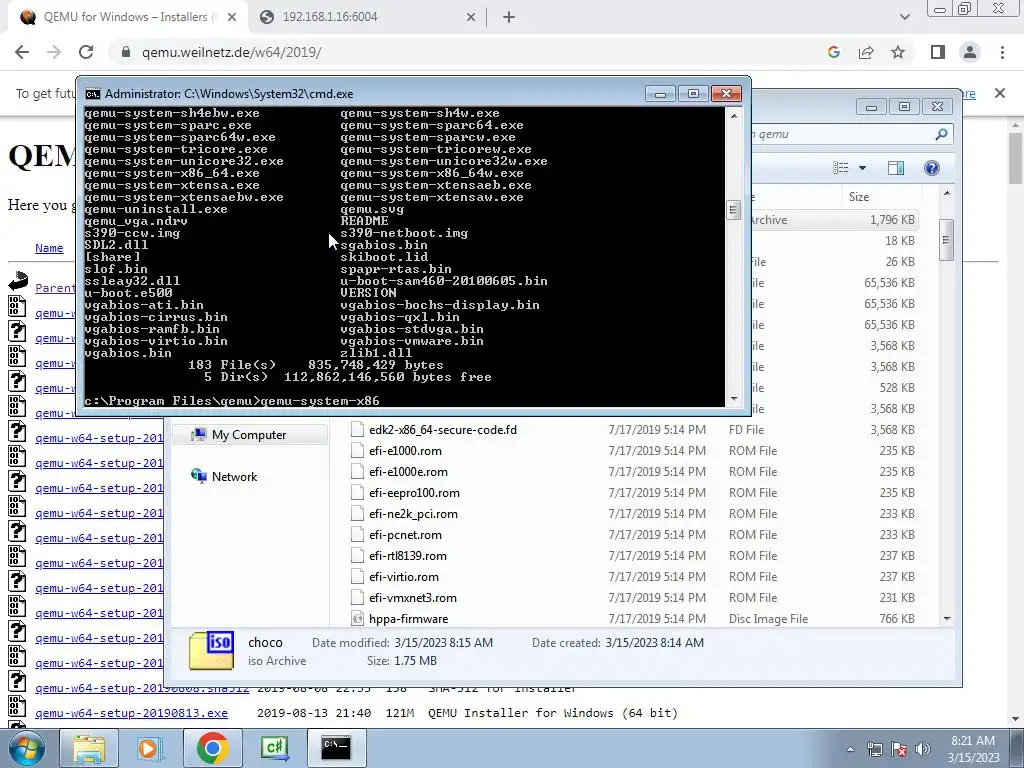Screen dimensions: 1024x768
Task: Go back in Chrome browser
Action: click(x=22, y=52)
